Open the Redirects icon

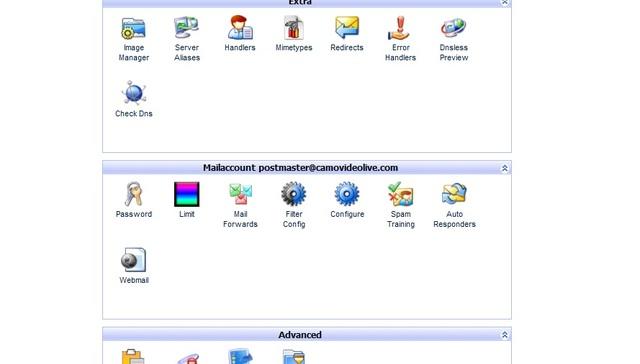347,28
